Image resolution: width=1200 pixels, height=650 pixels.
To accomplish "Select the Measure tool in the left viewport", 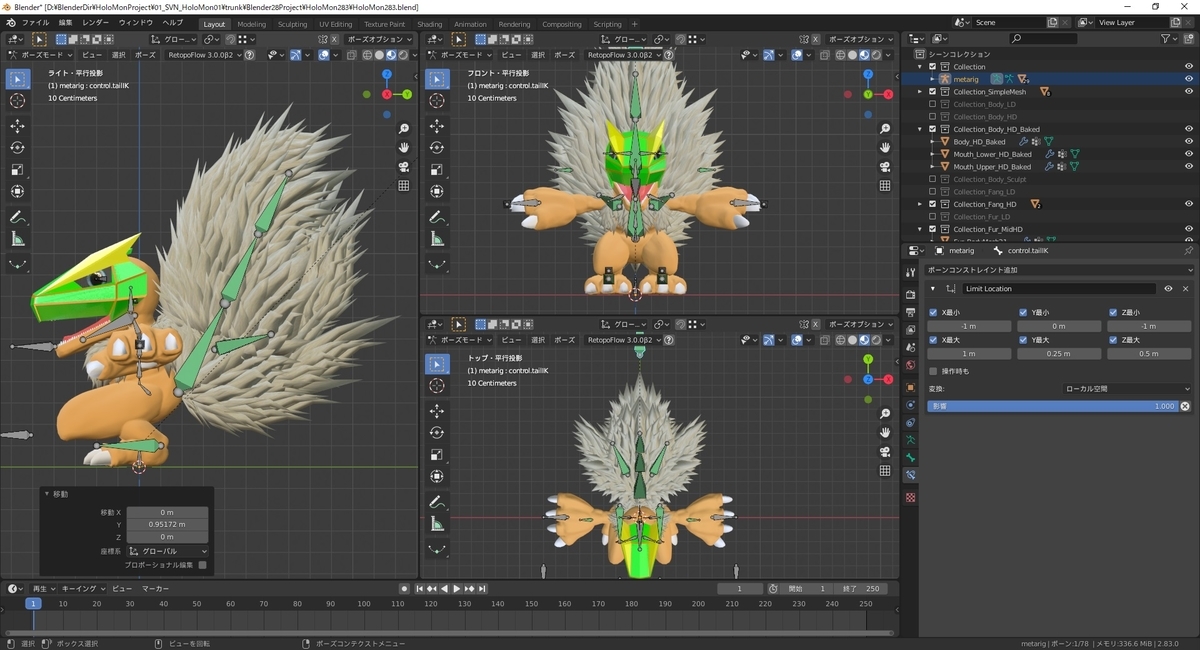I will tap(18, 239).
